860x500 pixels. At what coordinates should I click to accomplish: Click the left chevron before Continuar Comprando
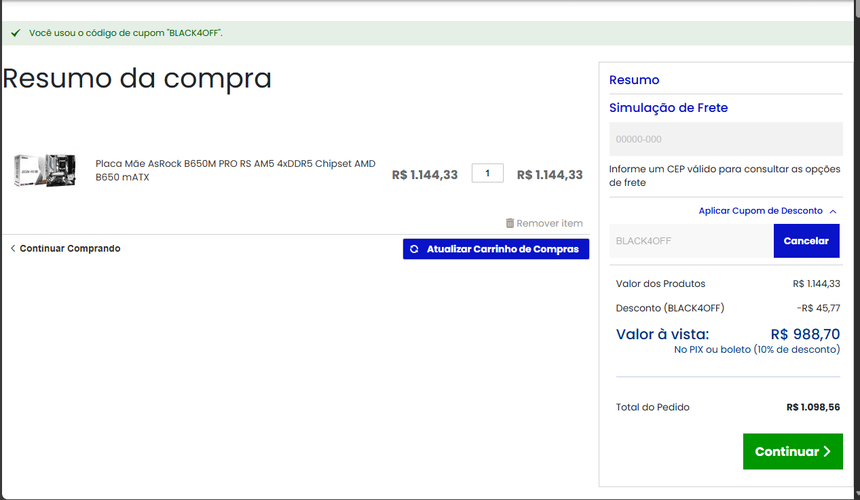click(12, 248)
